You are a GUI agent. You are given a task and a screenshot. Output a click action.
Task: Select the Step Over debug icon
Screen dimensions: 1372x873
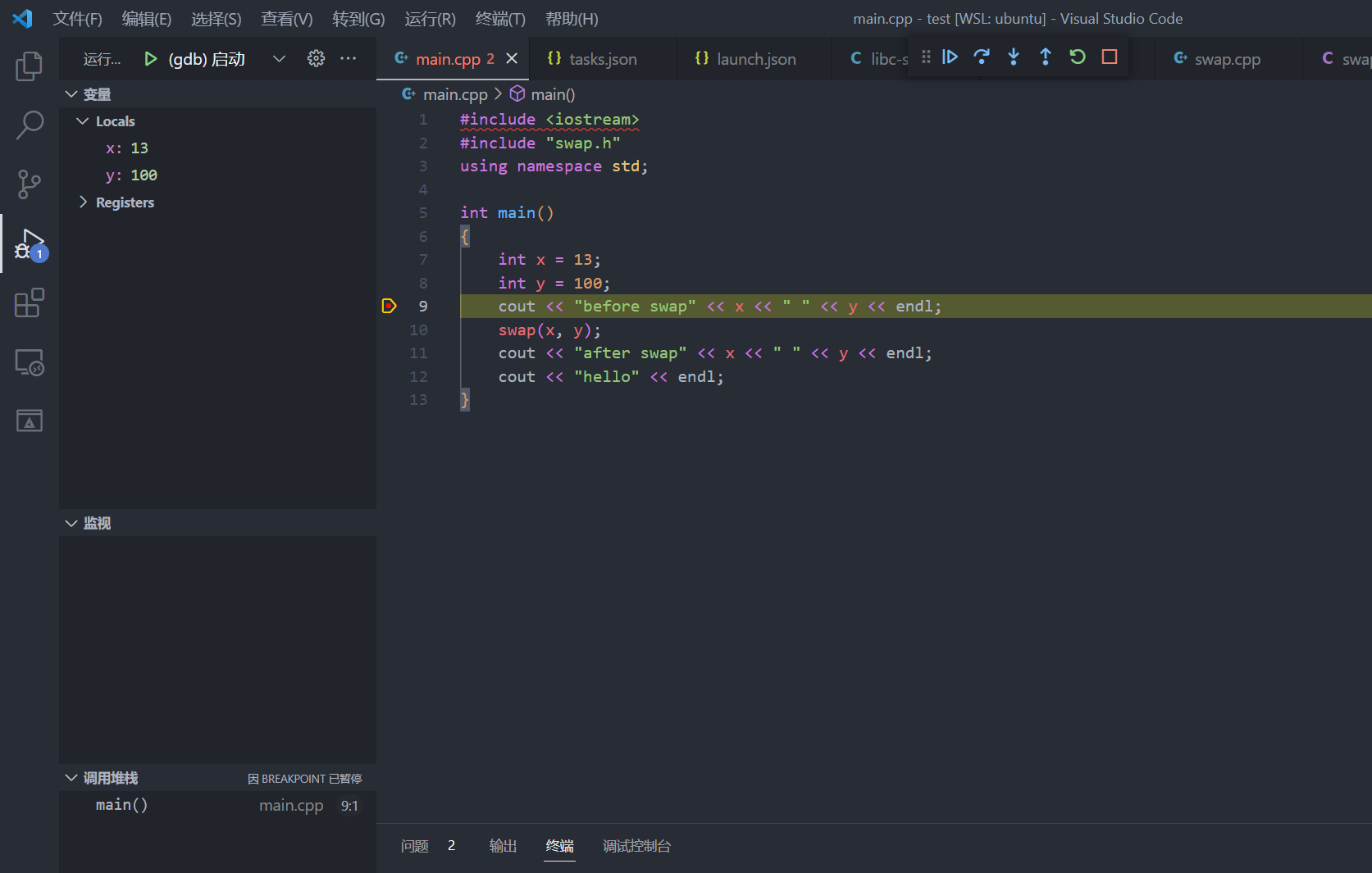click(x=981, y=57)
